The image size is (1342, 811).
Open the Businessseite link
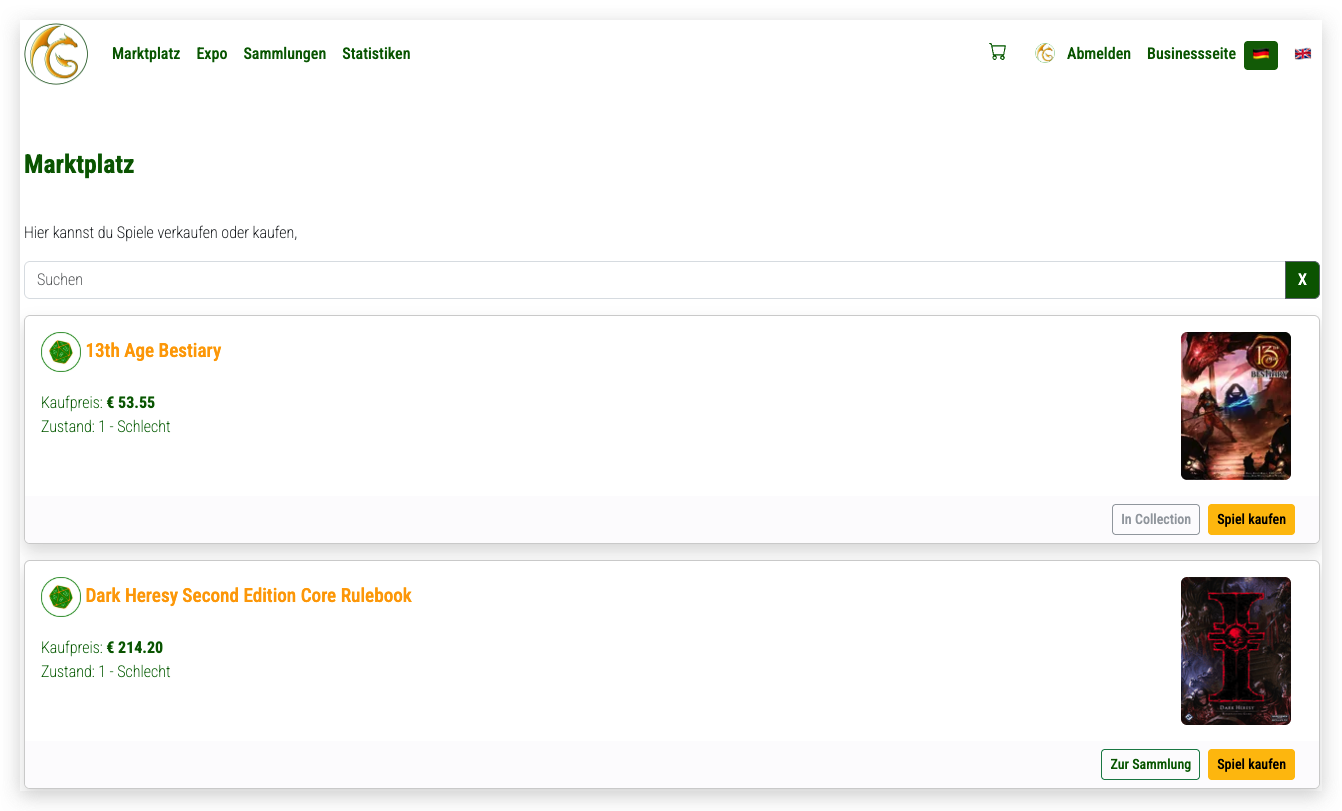pyautogui.click(x=1191, y=54)
